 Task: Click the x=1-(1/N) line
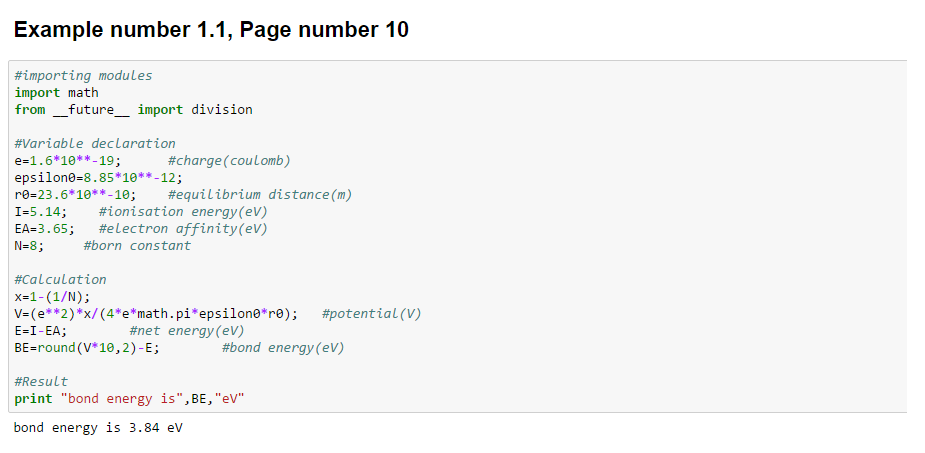[52, 297]
